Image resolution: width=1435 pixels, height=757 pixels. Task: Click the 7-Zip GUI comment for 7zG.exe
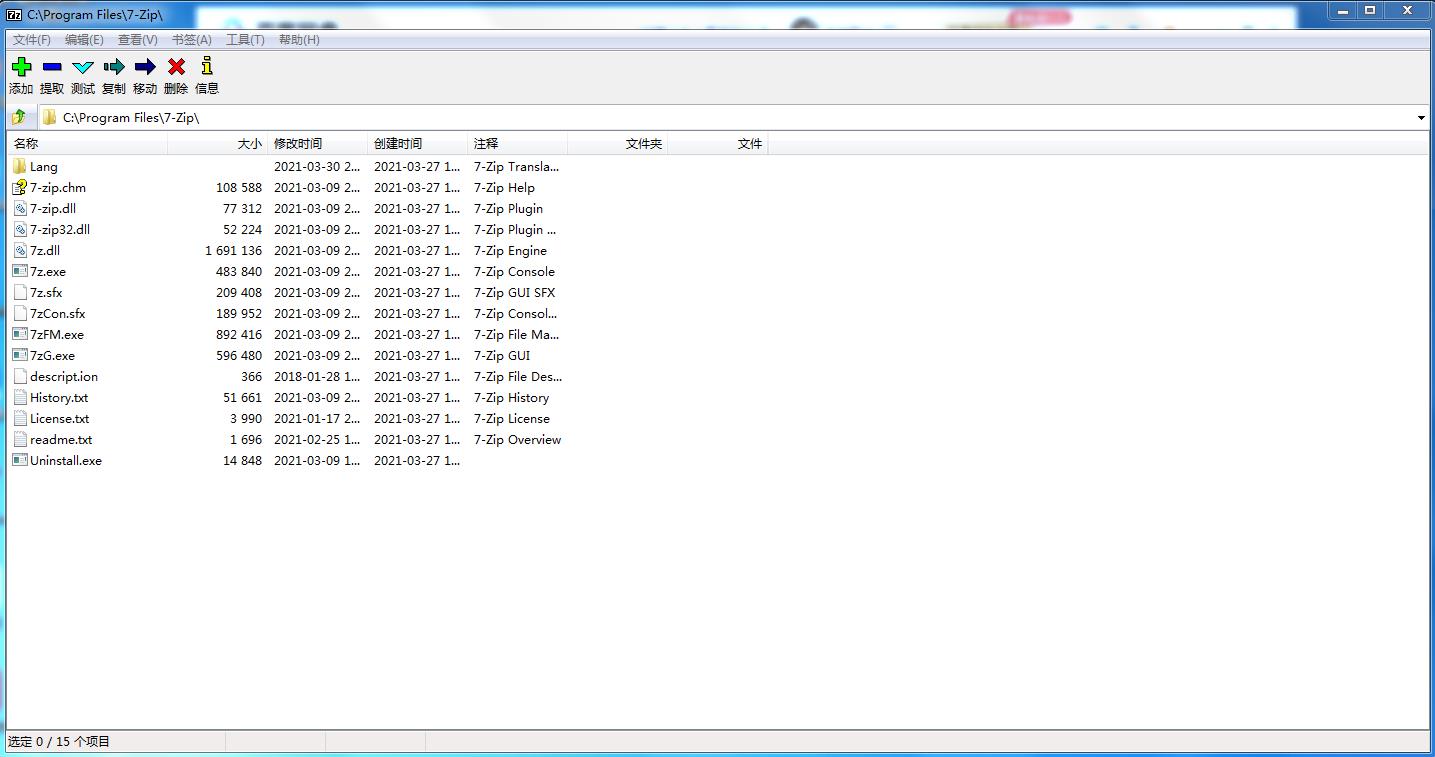point(501,356)
